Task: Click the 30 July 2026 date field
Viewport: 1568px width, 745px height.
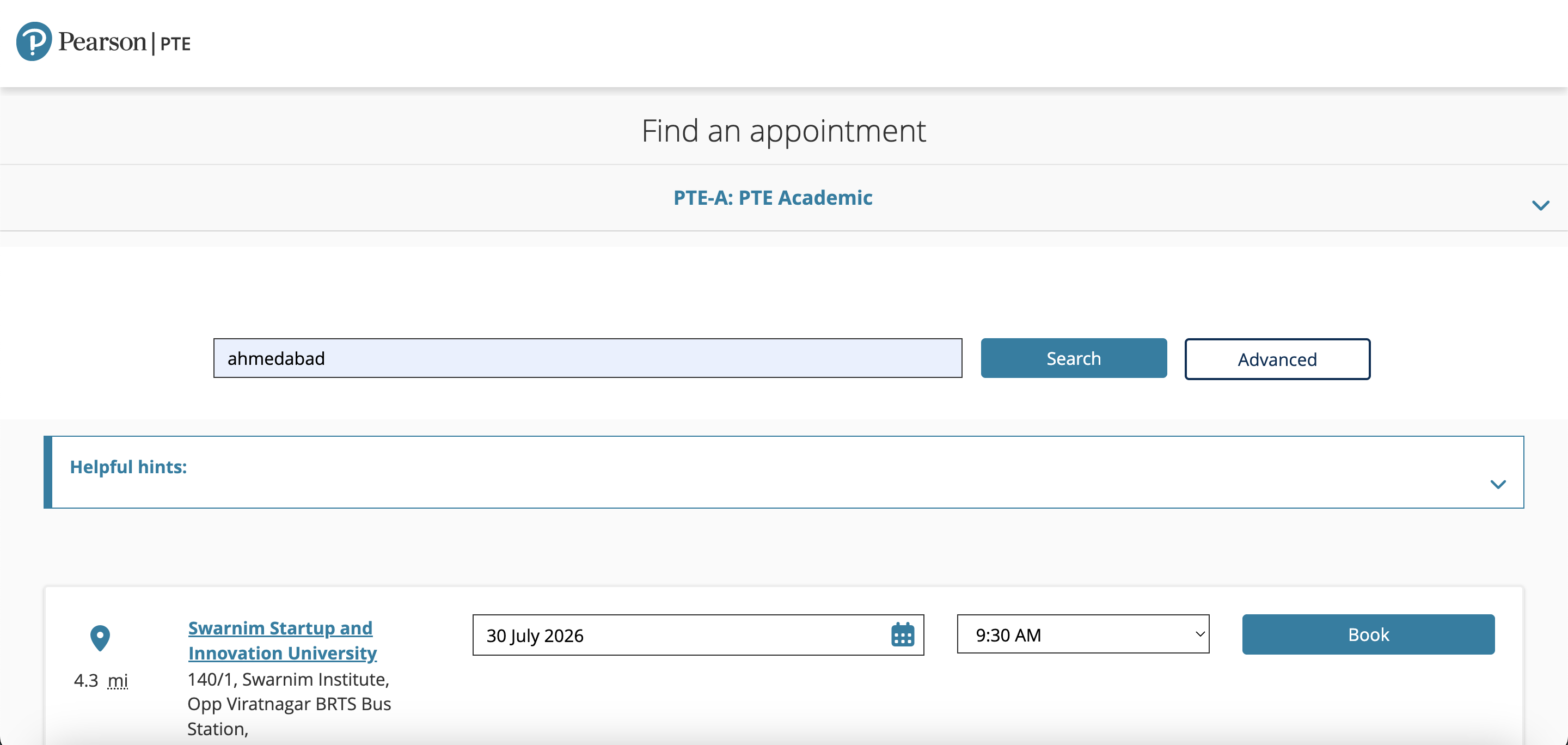Action: click(x=698, y=635)
